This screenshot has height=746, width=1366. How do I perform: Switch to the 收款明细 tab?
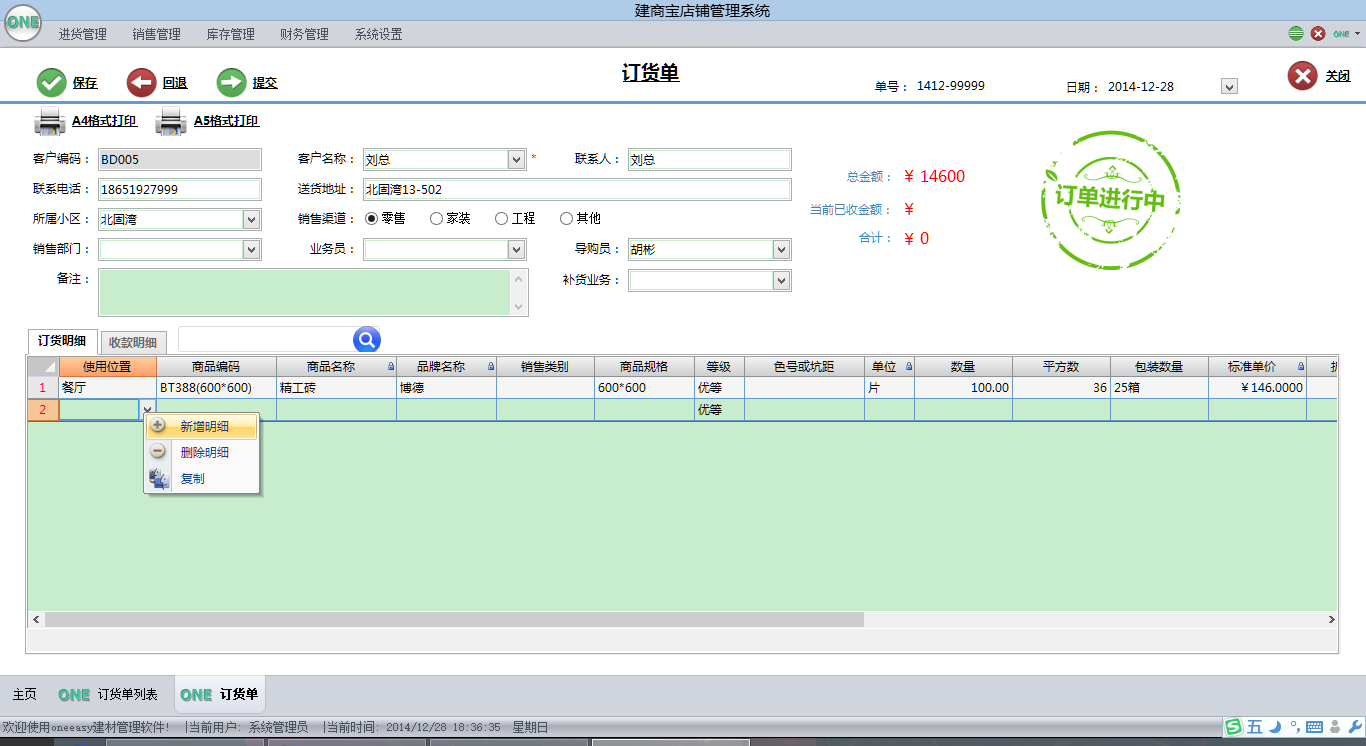pyautogui.click(x=133, y=342)
